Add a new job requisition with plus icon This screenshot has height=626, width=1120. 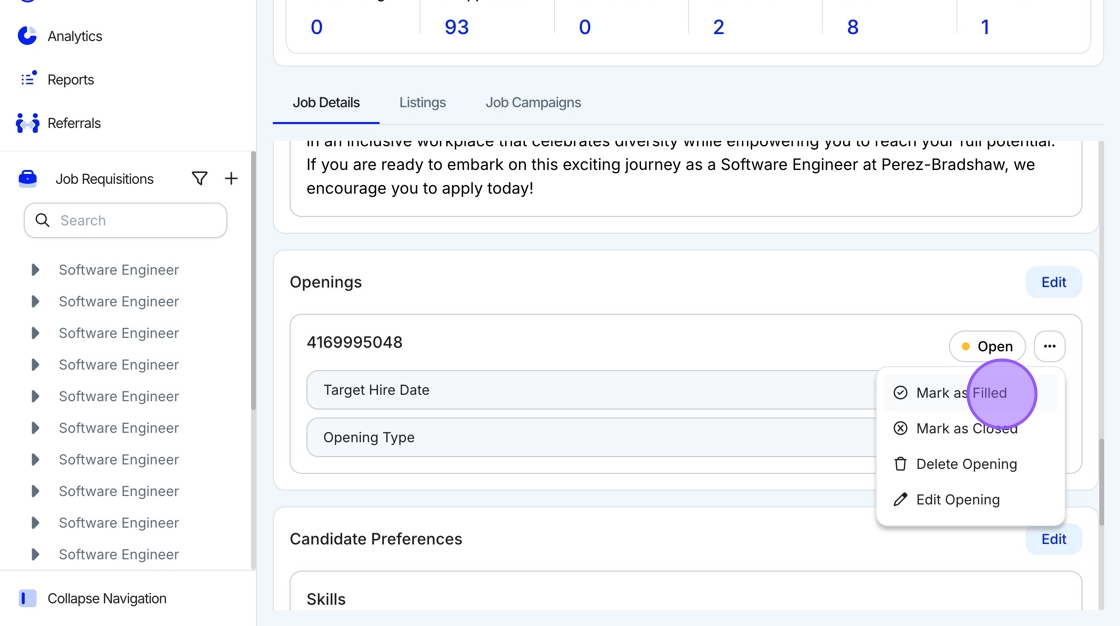point(231,179)
